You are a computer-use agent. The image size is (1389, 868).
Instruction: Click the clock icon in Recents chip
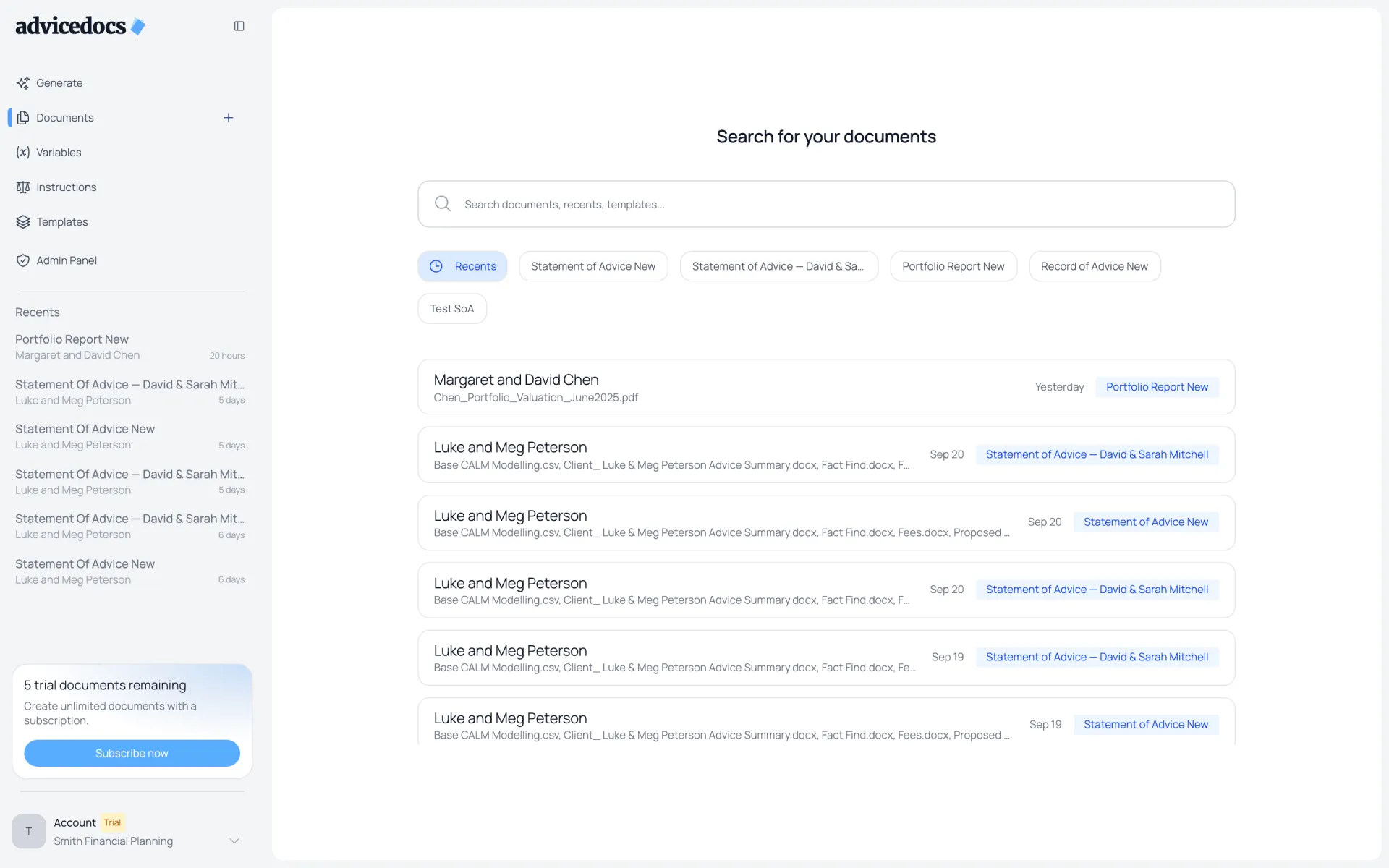point(436,266)
